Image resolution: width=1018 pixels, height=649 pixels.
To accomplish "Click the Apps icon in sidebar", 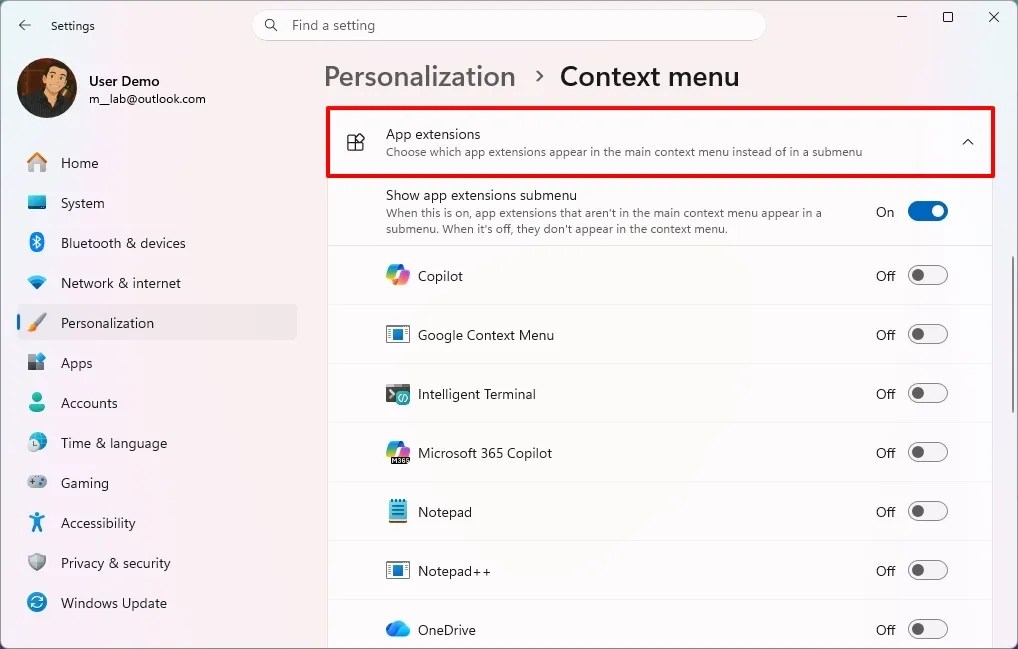I will [x=37, y=363].
